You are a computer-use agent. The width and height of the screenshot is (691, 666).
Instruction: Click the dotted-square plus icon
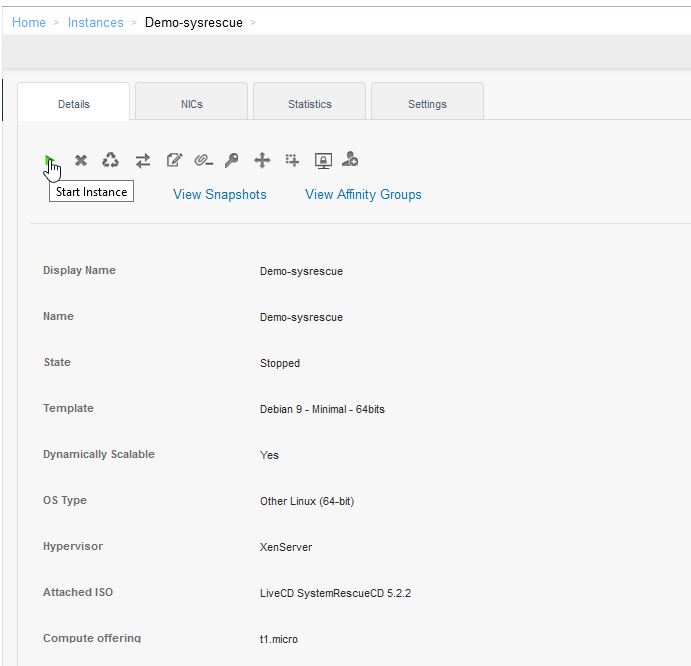click(x=292, y=160)
